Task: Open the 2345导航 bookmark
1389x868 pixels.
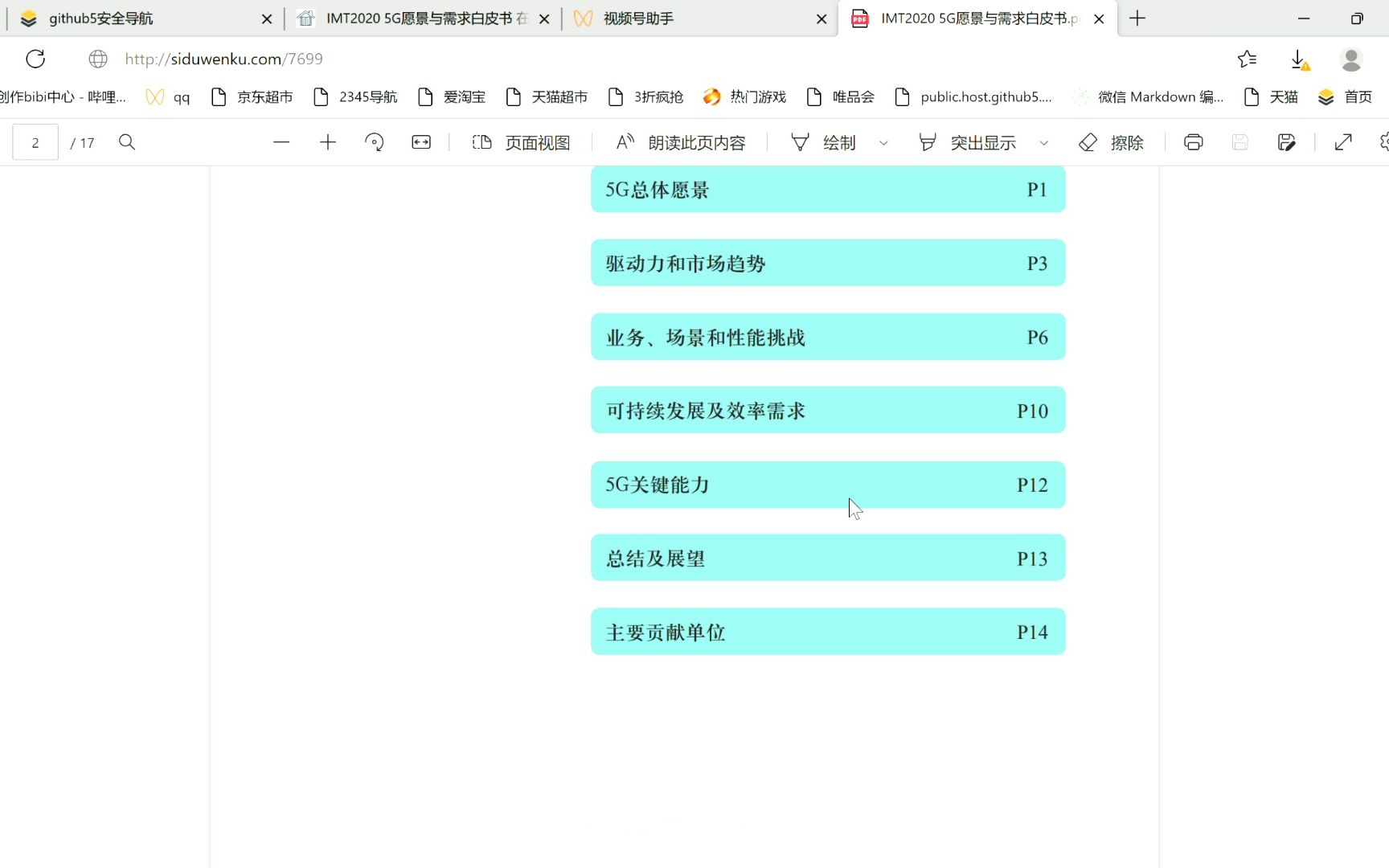Action: (x=354, y=97)
